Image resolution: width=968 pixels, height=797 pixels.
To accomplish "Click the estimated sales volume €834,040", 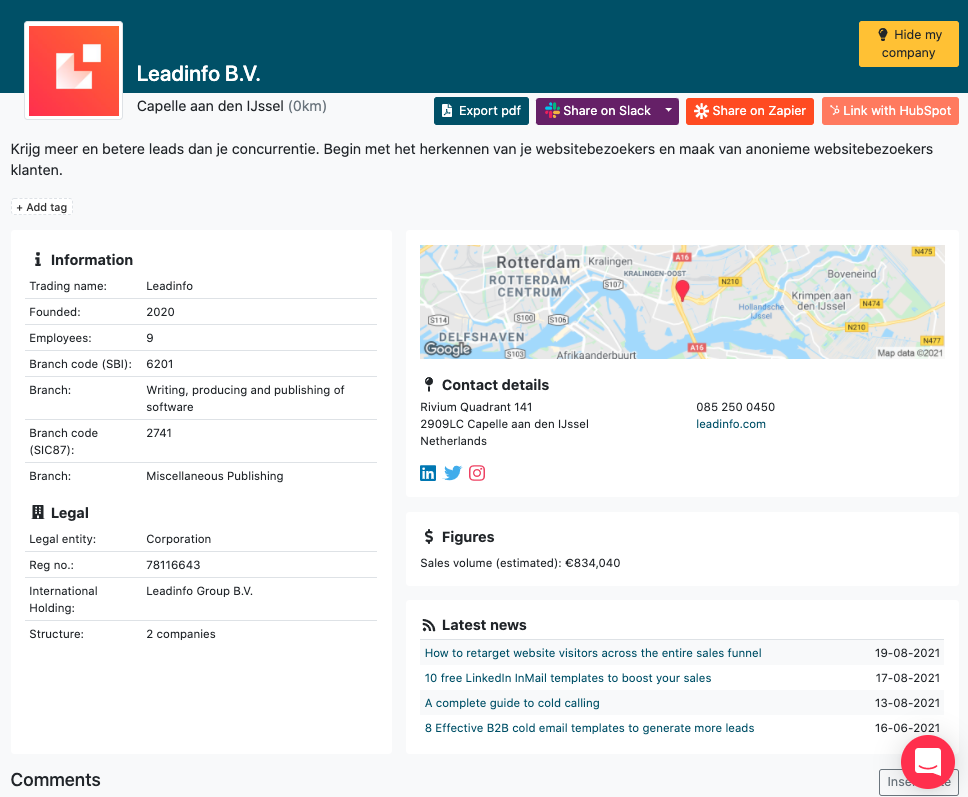I will [593, 563].
